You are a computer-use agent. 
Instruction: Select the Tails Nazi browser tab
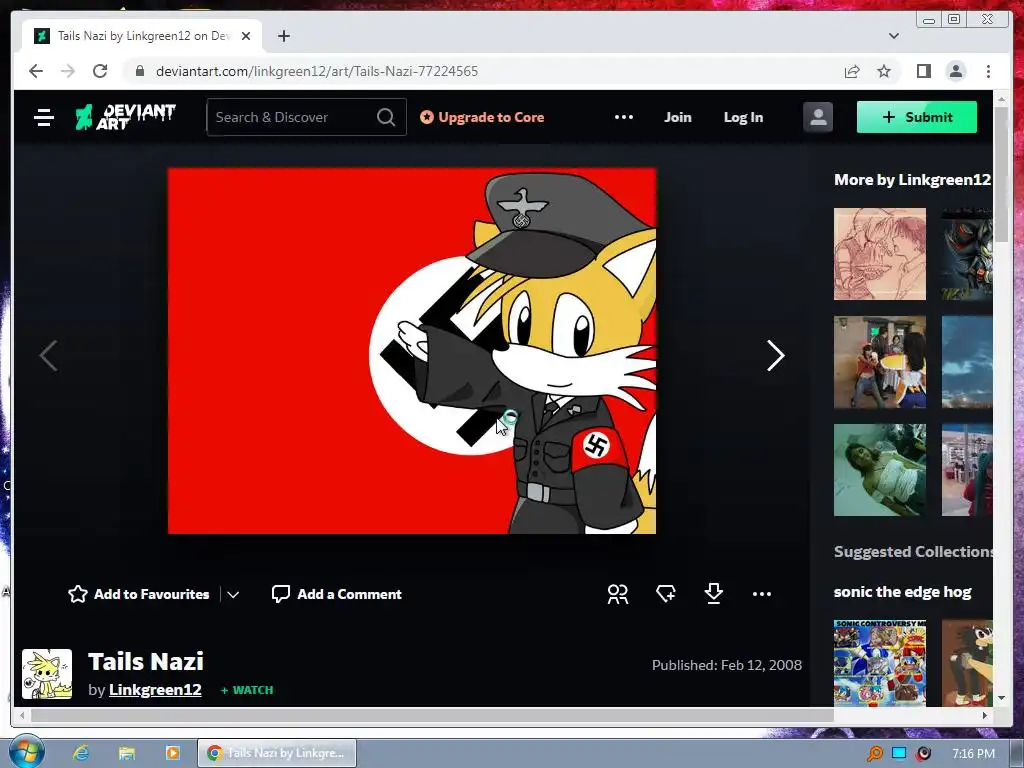(142, 36)
